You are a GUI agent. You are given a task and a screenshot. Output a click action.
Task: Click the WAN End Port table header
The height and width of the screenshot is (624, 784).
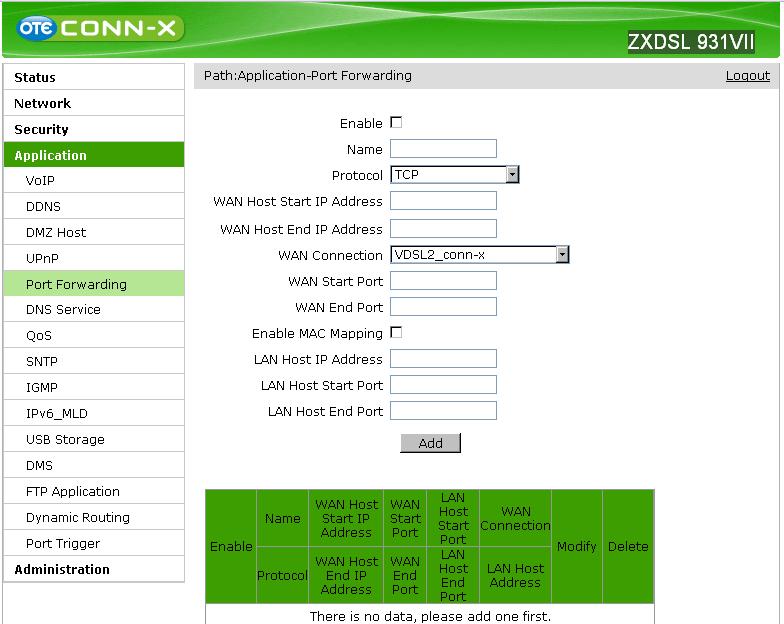[x=405, y=576]
